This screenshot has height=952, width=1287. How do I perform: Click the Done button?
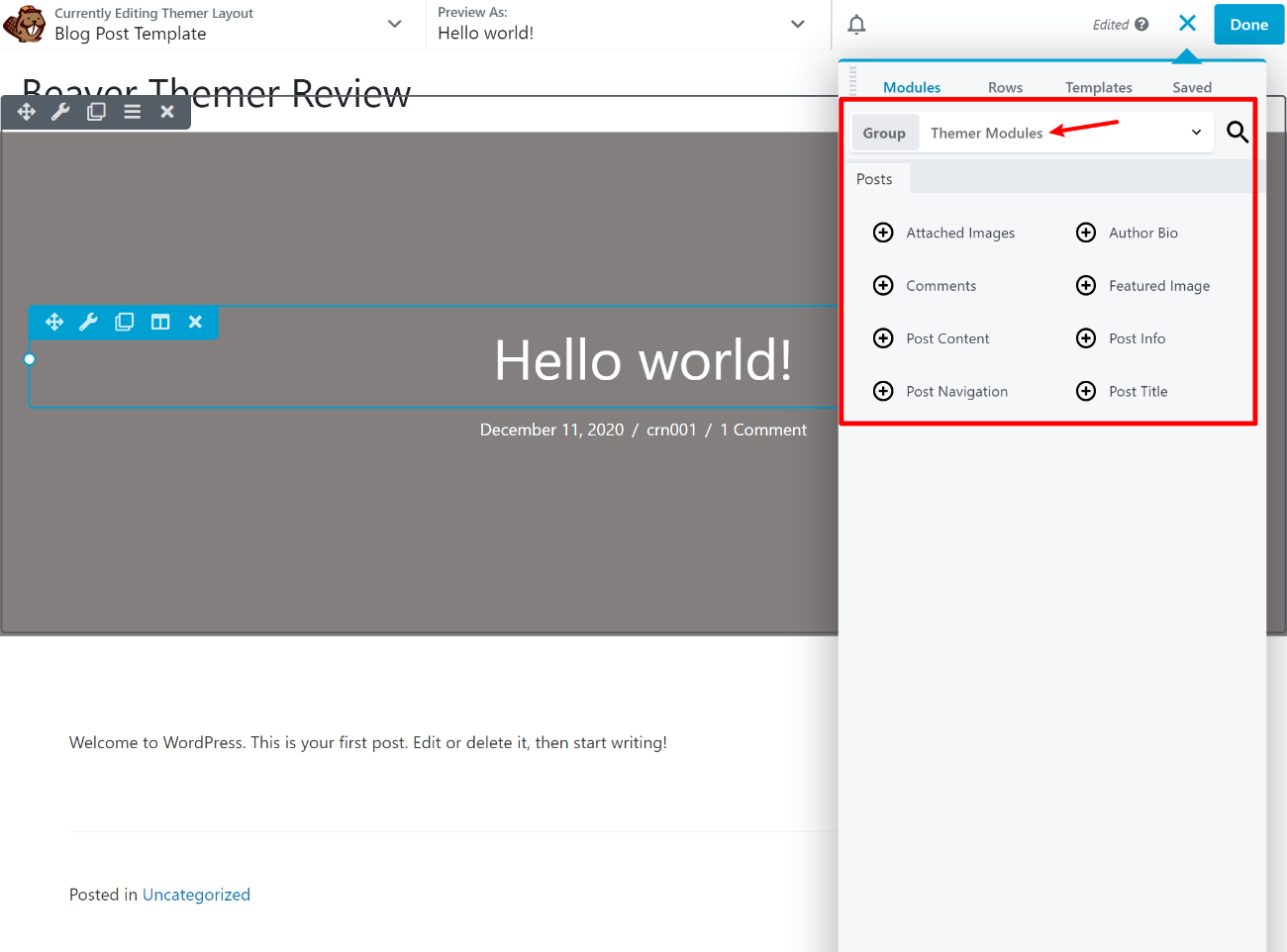pyautogui.click(x=1248, y=25)
